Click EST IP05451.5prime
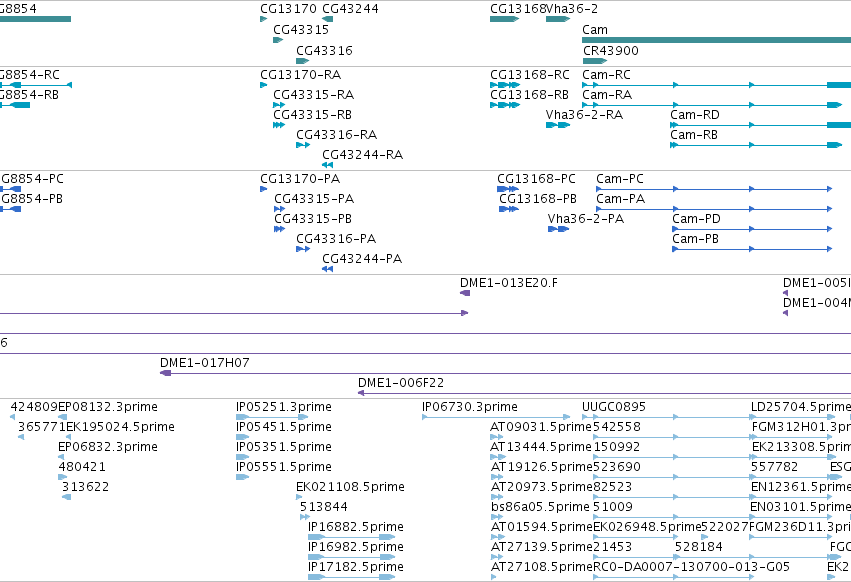851x582 pixels. coord(243,437)
